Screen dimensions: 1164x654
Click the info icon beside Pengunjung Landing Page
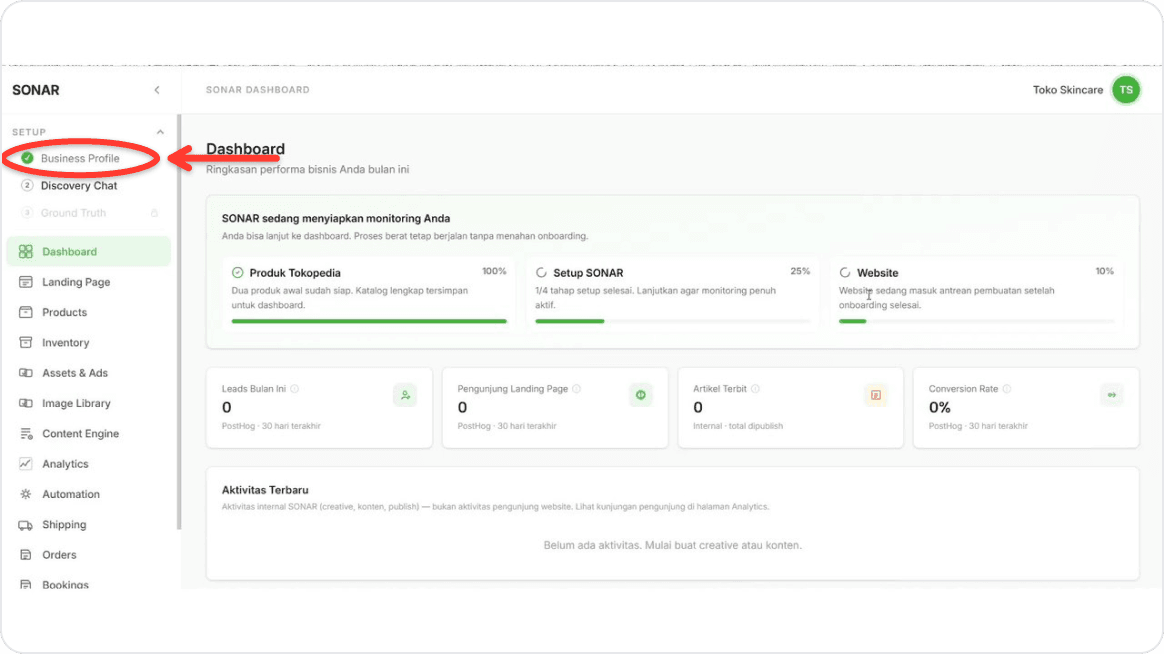(x=577, y=389)
